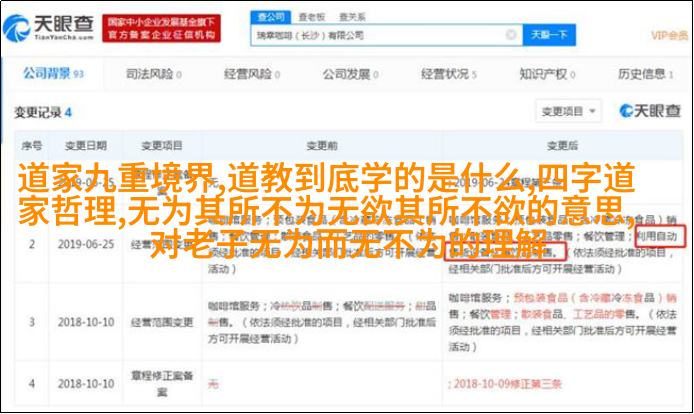Click the Tianyancha watermark logo near the dropdown
The image size is (694, 414).
(x=650, y=111)
